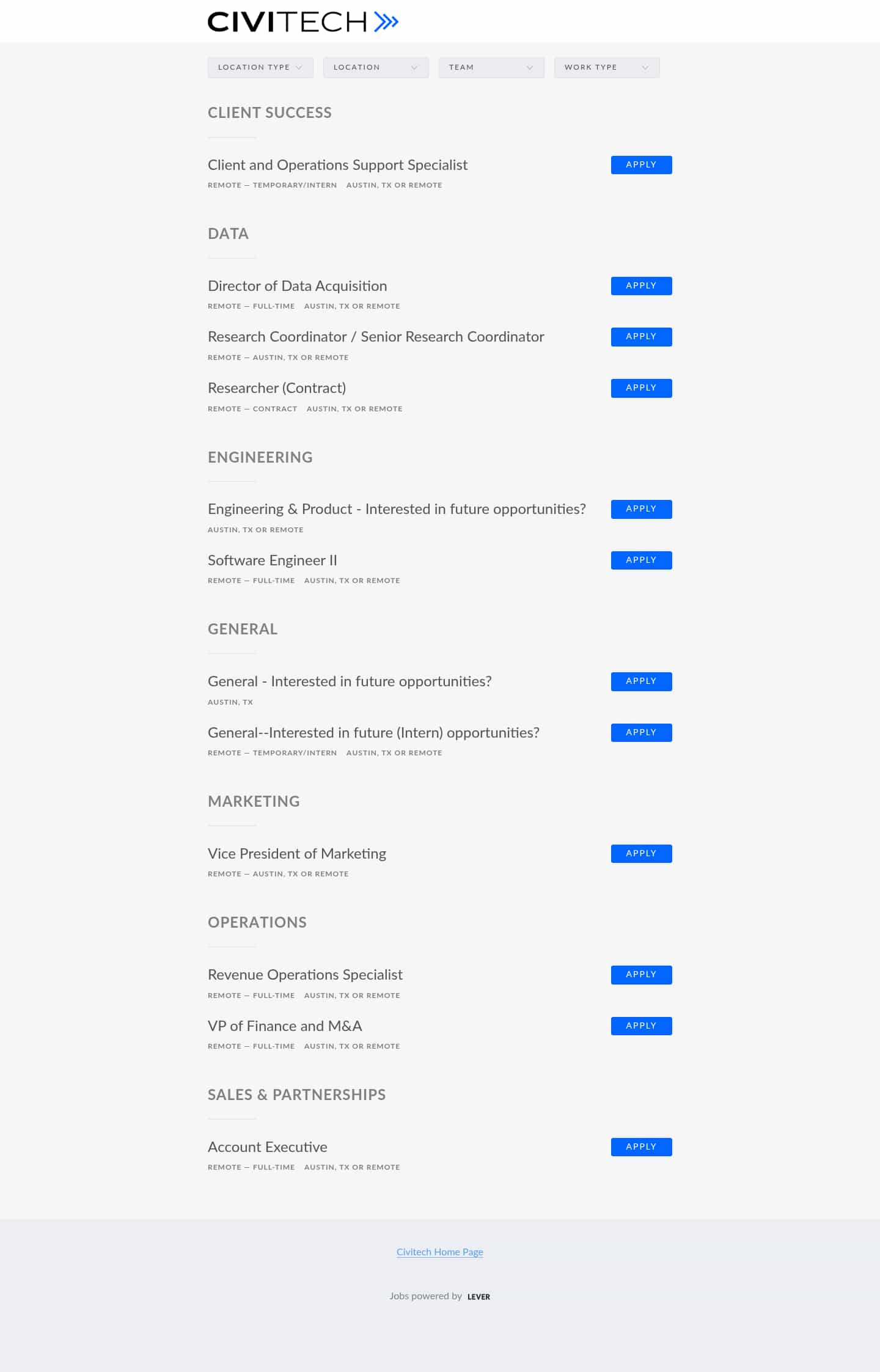Screen dimensions: 880x1372
Task: Open the Software Engineer II job title
Action: tap(273, 560)
